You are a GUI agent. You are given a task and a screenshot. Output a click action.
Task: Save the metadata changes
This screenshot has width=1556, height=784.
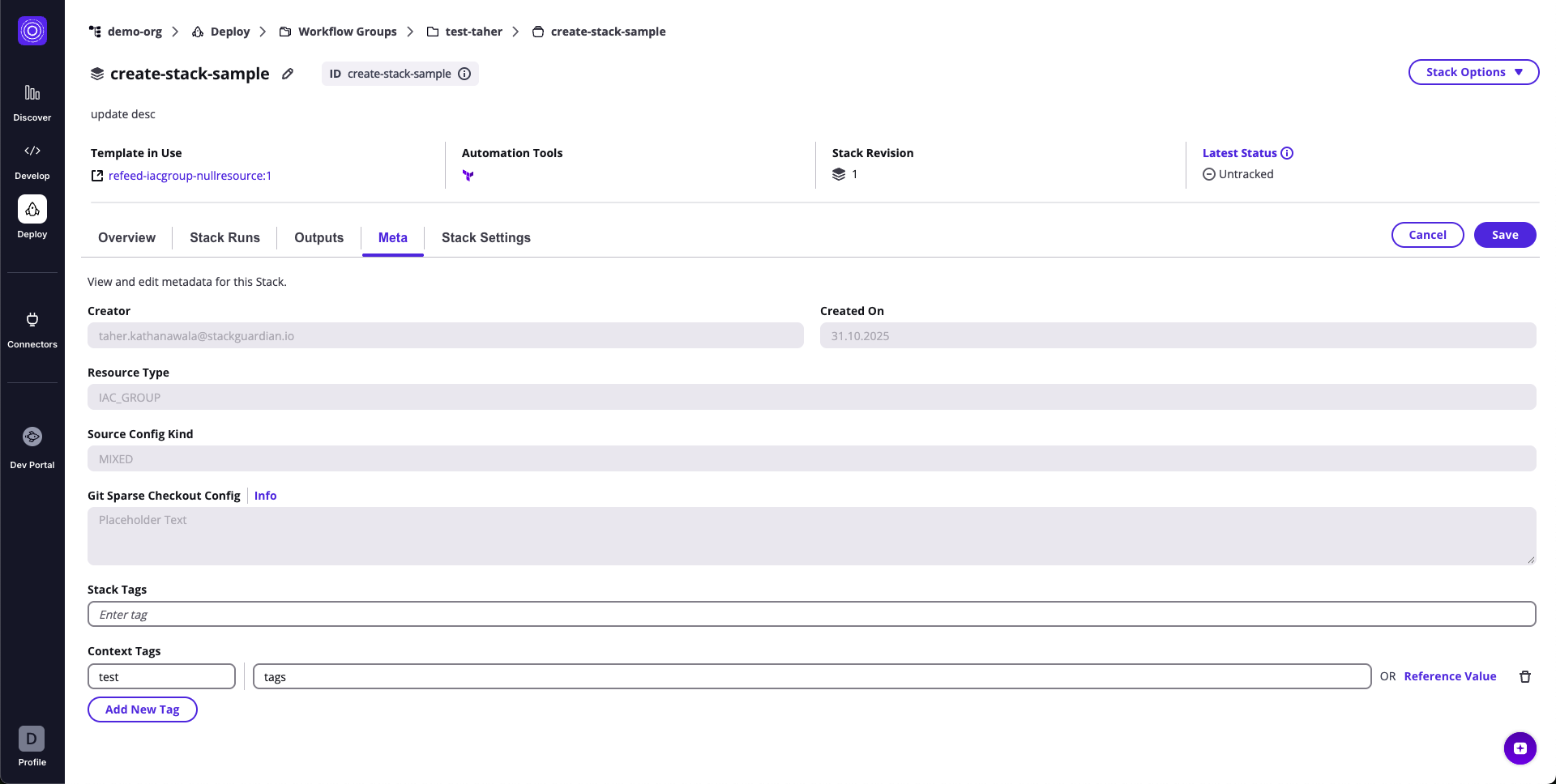1504,234
